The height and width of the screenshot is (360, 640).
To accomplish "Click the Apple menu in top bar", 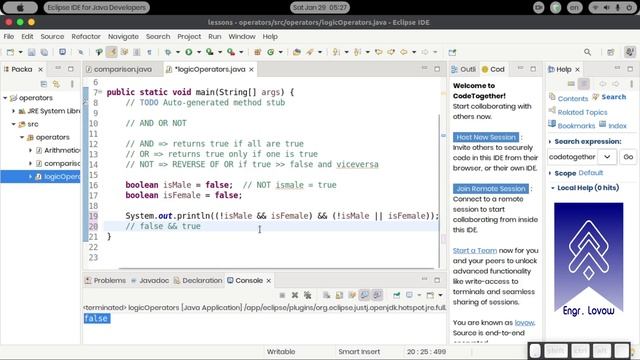I will [x=20, y=7].
